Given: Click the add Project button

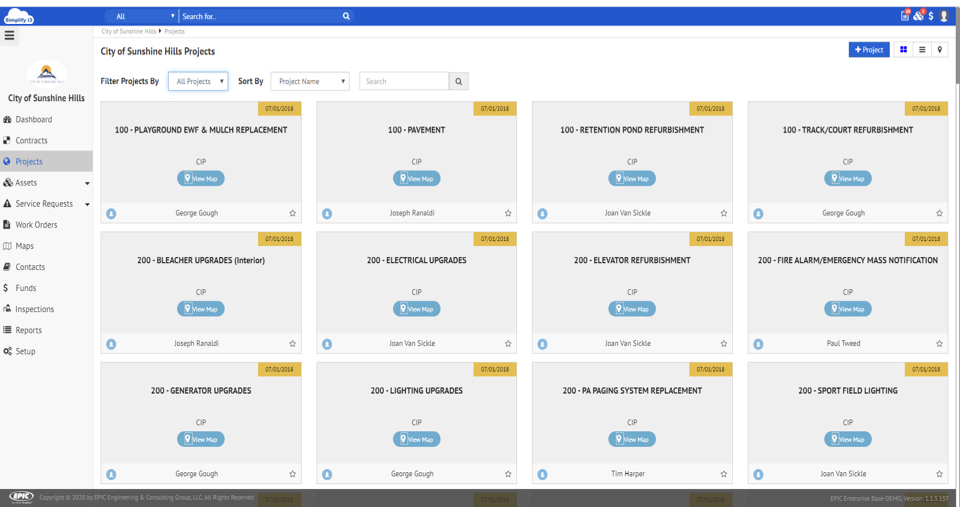Looking at the screenshot, I should click(868, 50).
